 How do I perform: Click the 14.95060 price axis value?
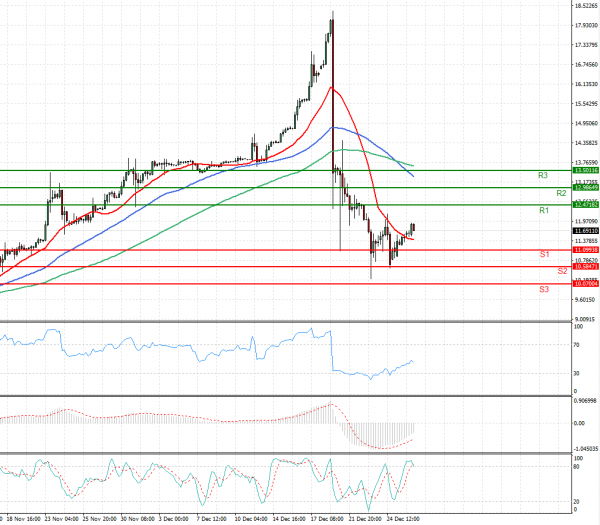587,123
